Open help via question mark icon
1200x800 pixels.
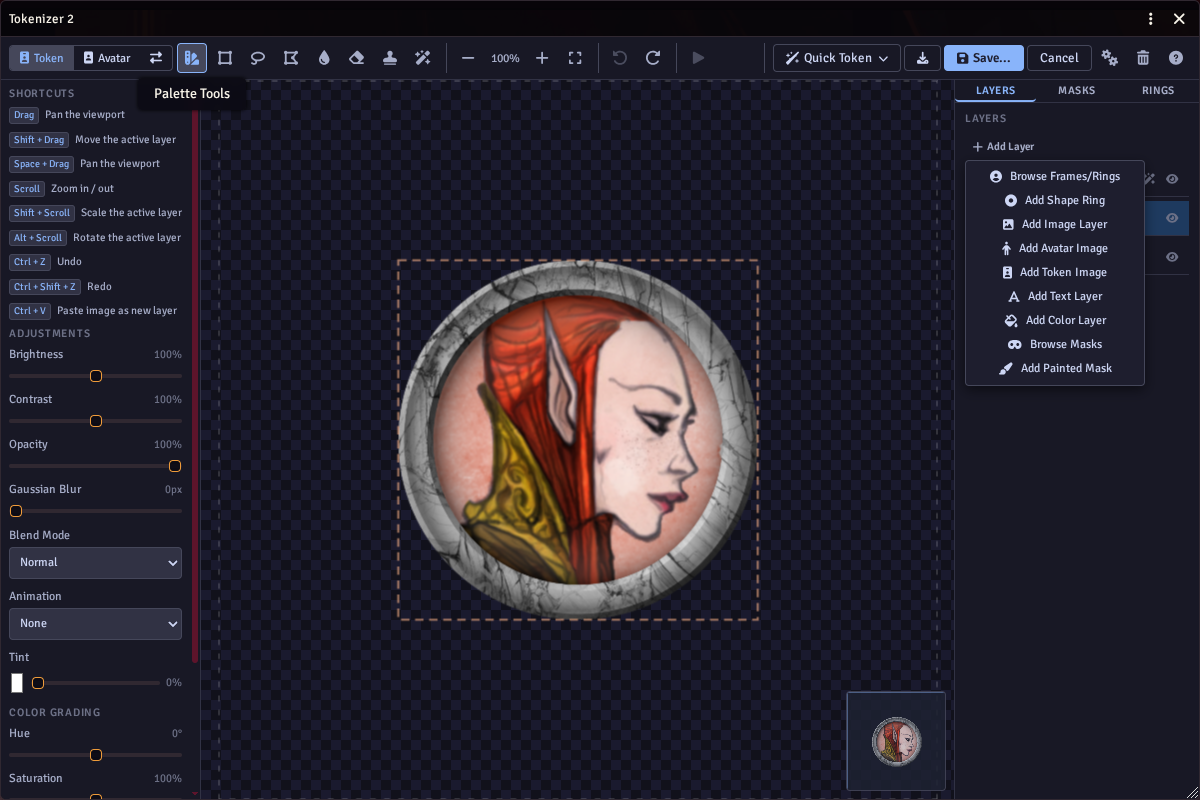pos(1176,58)
